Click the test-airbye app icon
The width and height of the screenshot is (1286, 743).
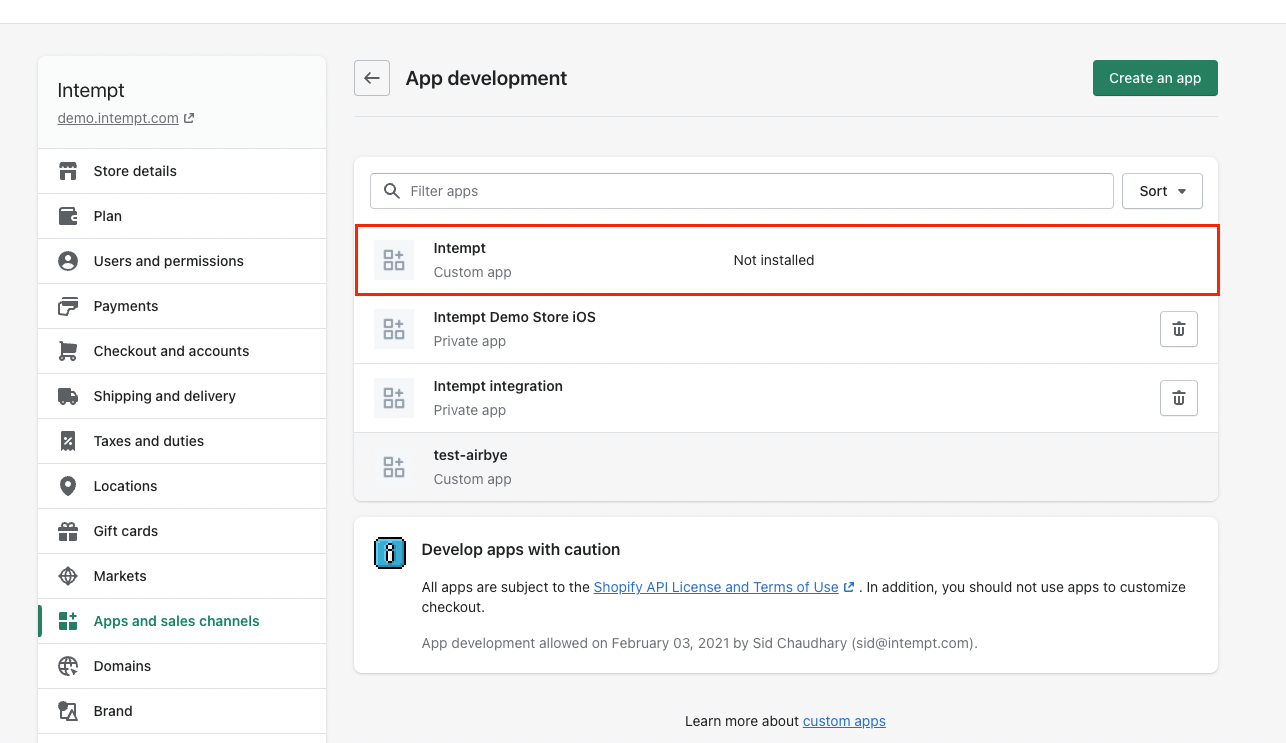coord(394,467)
